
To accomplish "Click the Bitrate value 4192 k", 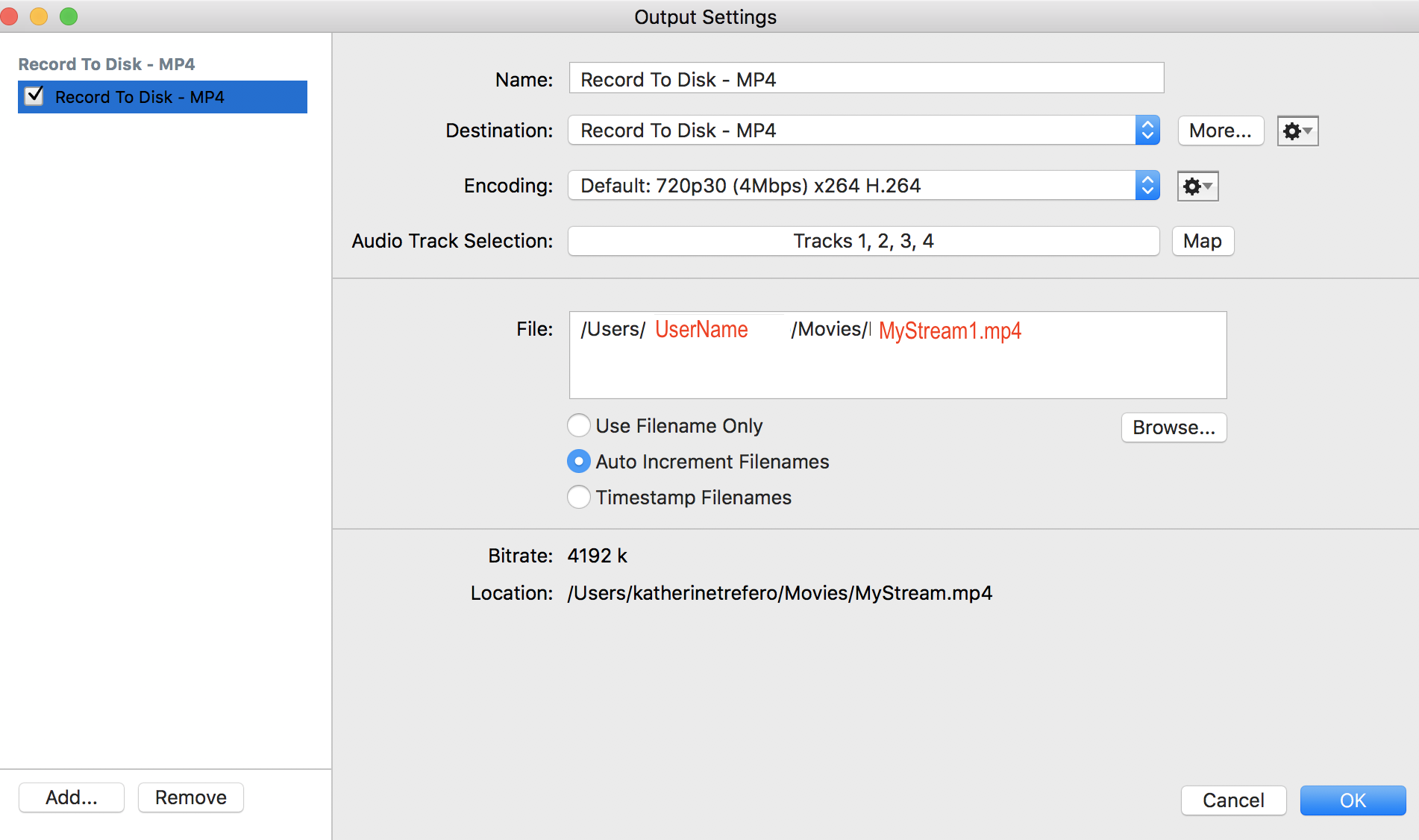I will click(598, 556).
